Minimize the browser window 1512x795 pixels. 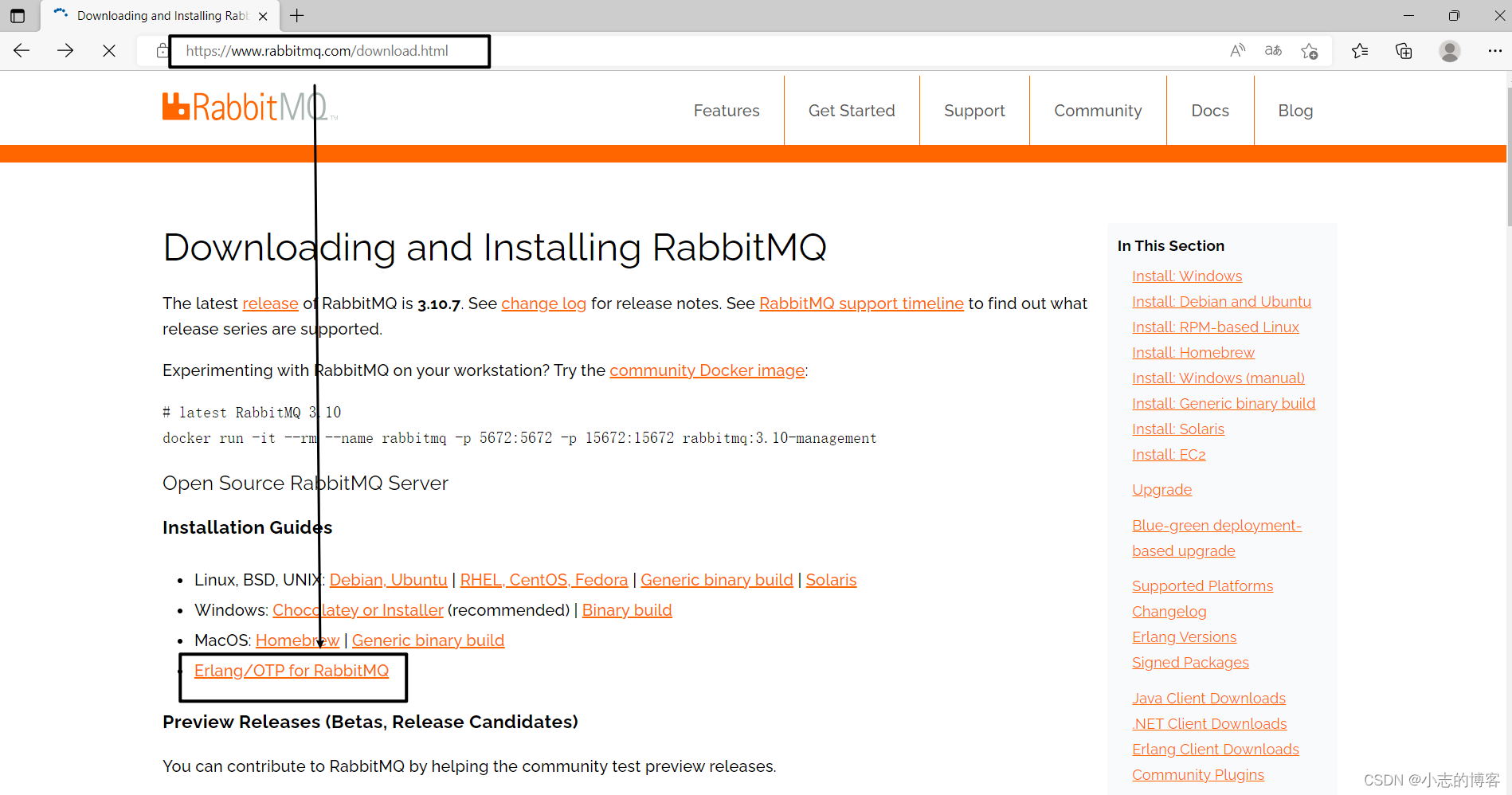[x=1408, y=16]
